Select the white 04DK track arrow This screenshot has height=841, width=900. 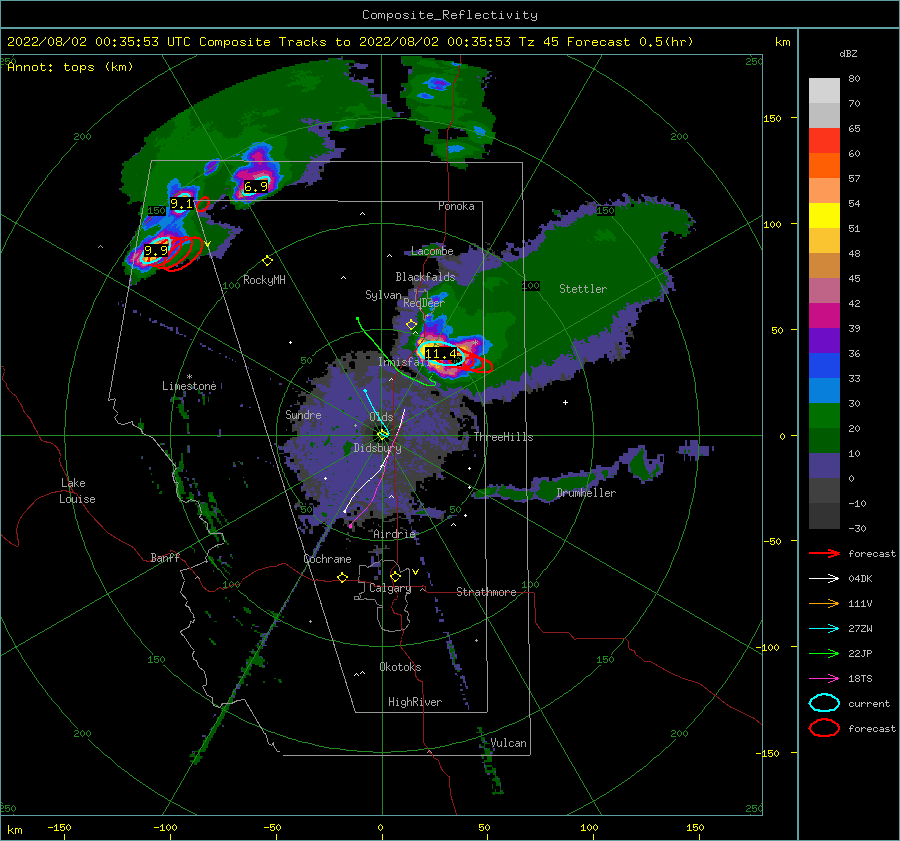tap(824, 579)
